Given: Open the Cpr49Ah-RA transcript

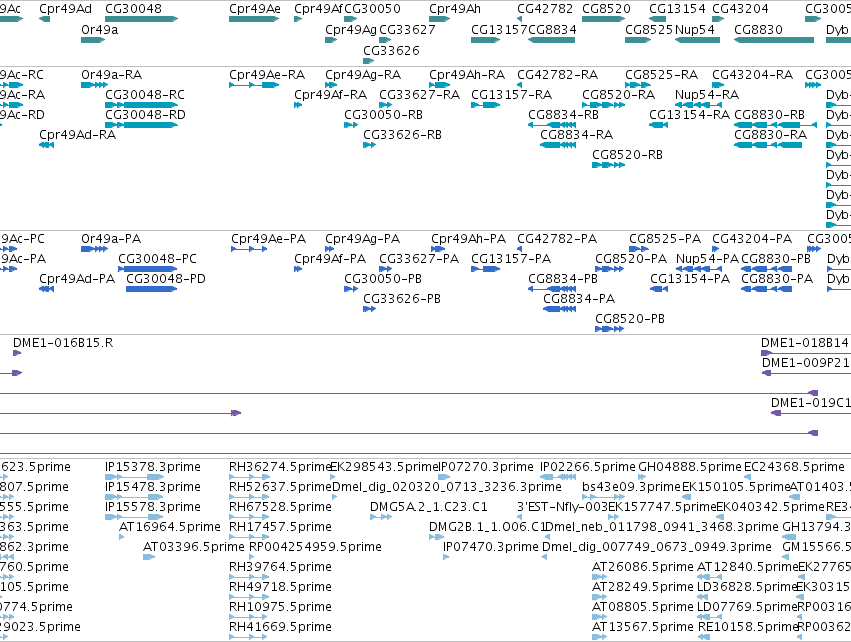Looking at the screenshot, I should tap(467, 74).
